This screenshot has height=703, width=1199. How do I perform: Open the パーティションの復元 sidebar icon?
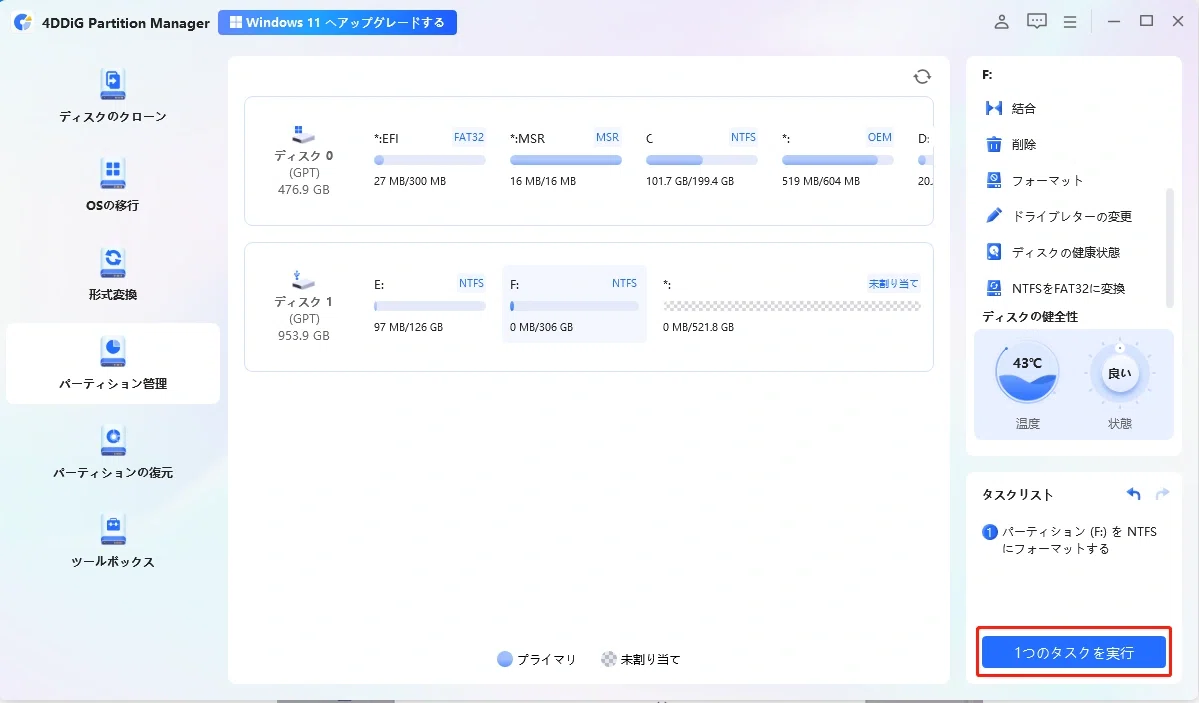(x=112, y=441)
